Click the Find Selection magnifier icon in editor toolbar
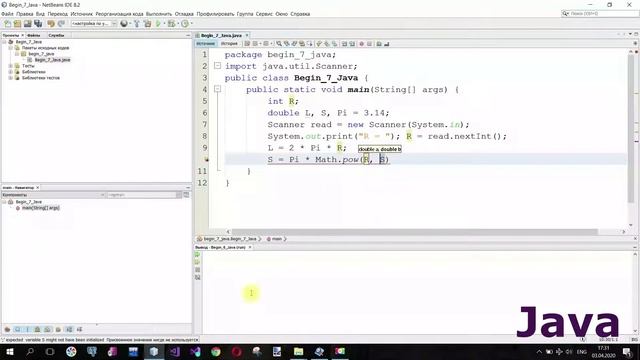The height and width of the screenshot is (360, 640). coord(279,44)
